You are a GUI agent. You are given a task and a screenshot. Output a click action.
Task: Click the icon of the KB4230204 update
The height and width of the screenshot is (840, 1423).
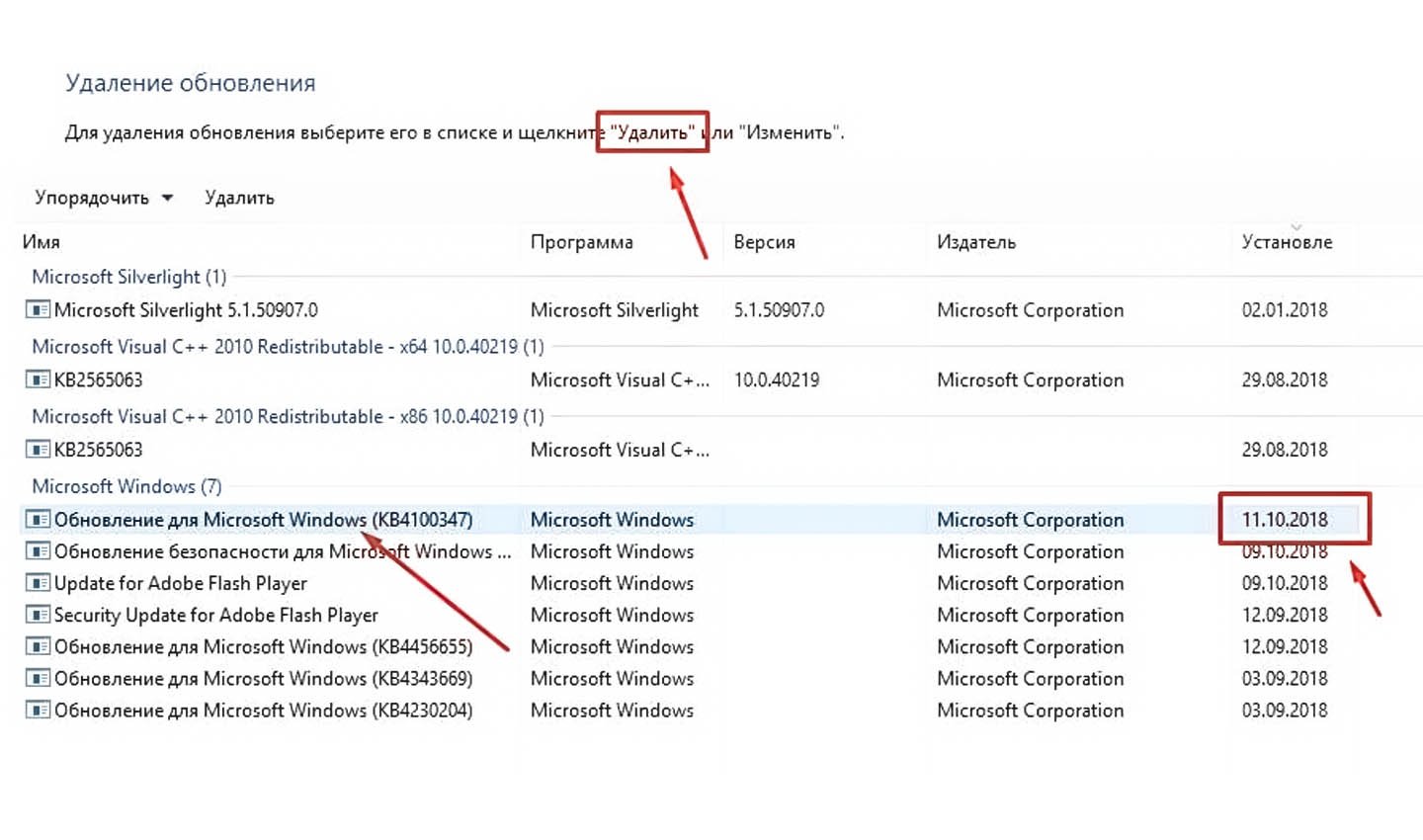[38, 711]
